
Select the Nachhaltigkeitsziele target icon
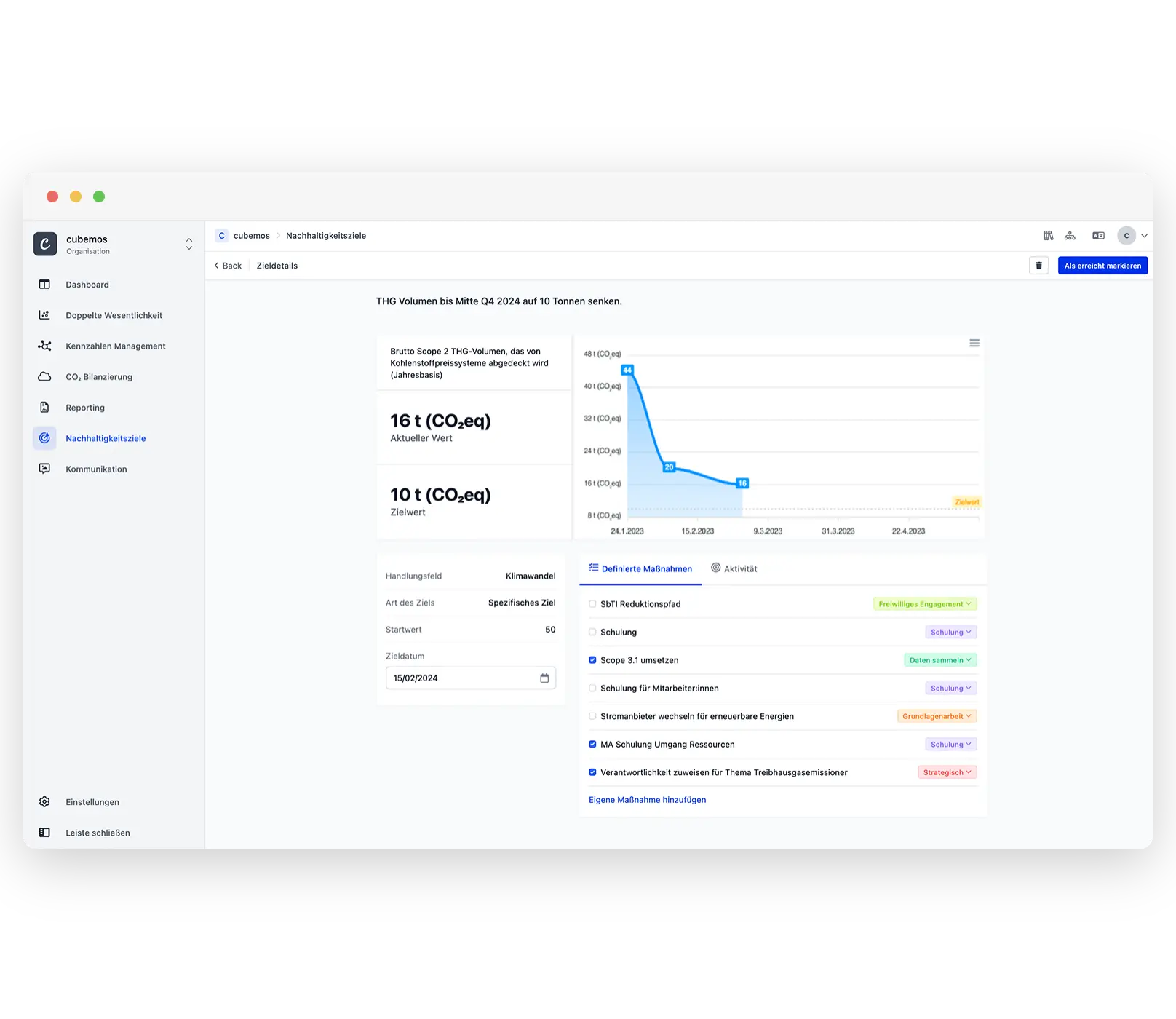click(44, 438)
